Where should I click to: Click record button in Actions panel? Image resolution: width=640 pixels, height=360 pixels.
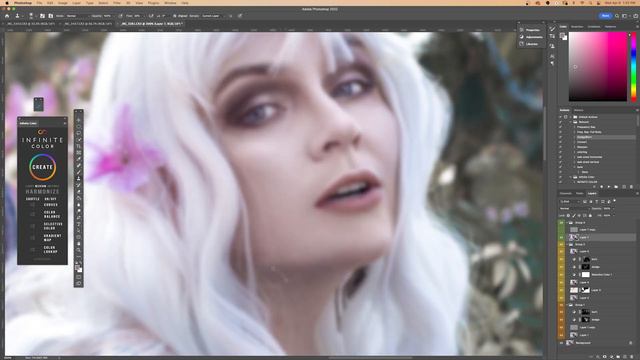[x=602, y=187]
